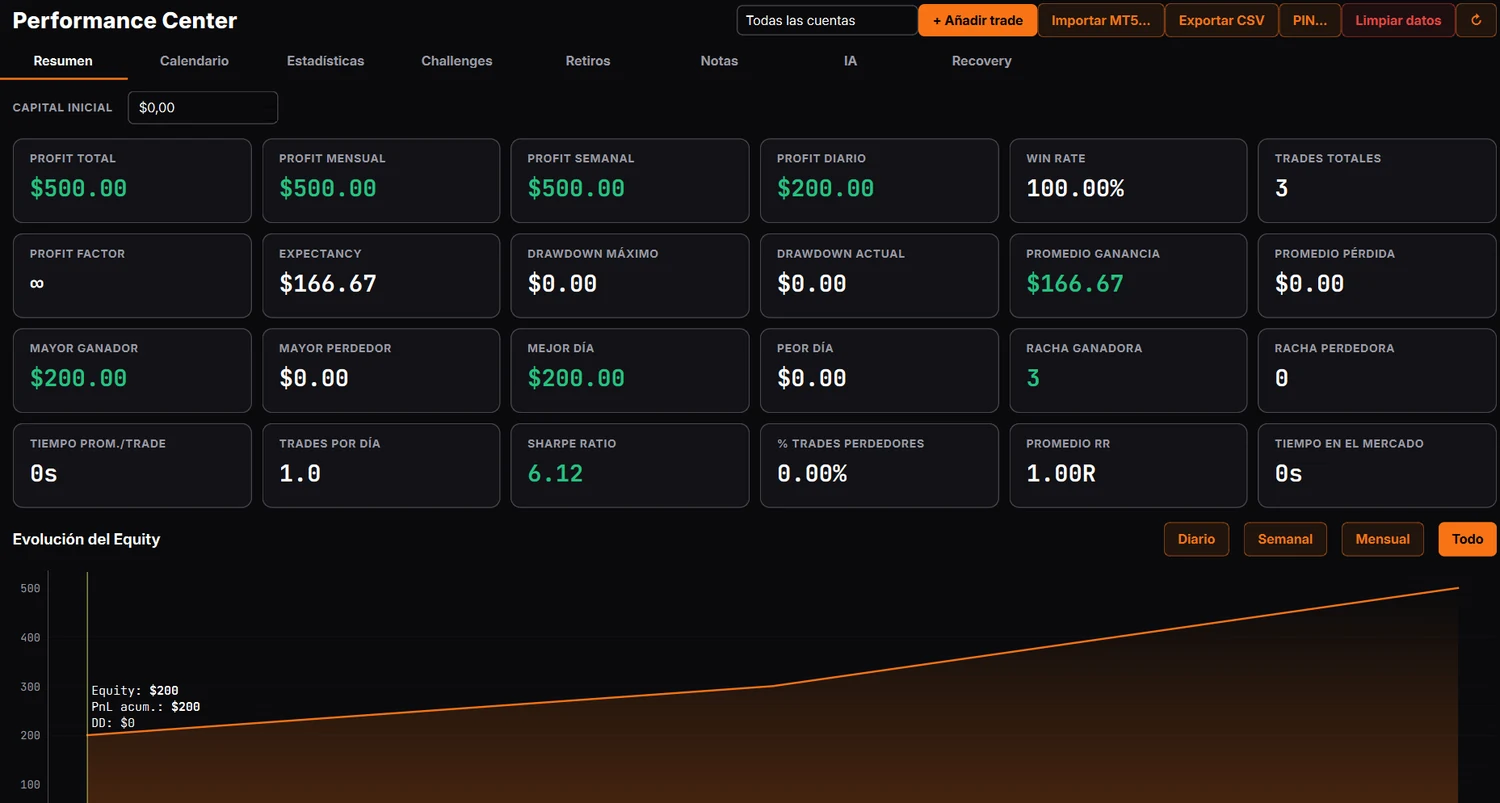Set equity chart range to Semanal
This screenshot has width=1500, height=803.
coord(1285,539)
